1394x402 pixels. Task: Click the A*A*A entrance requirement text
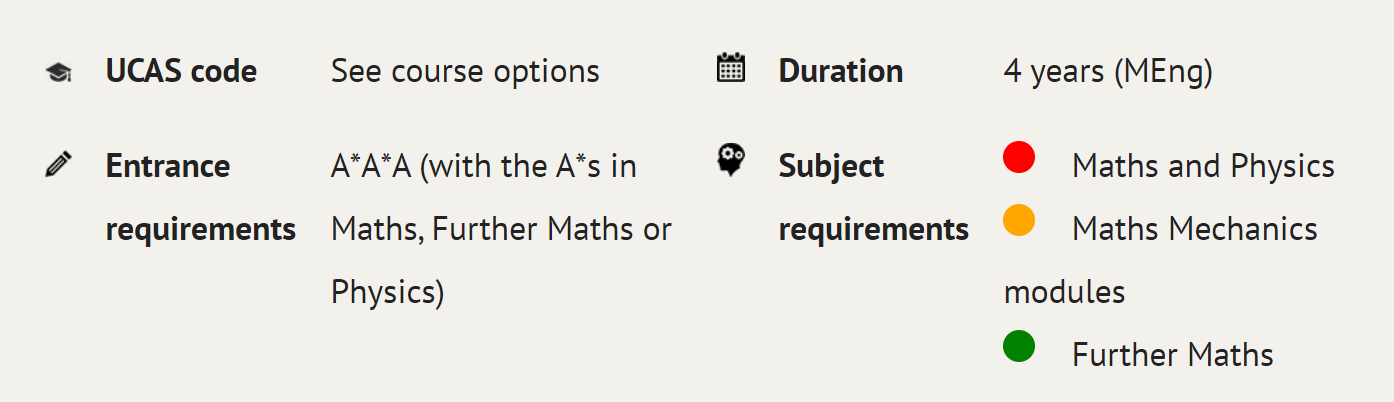click(484, 166)
